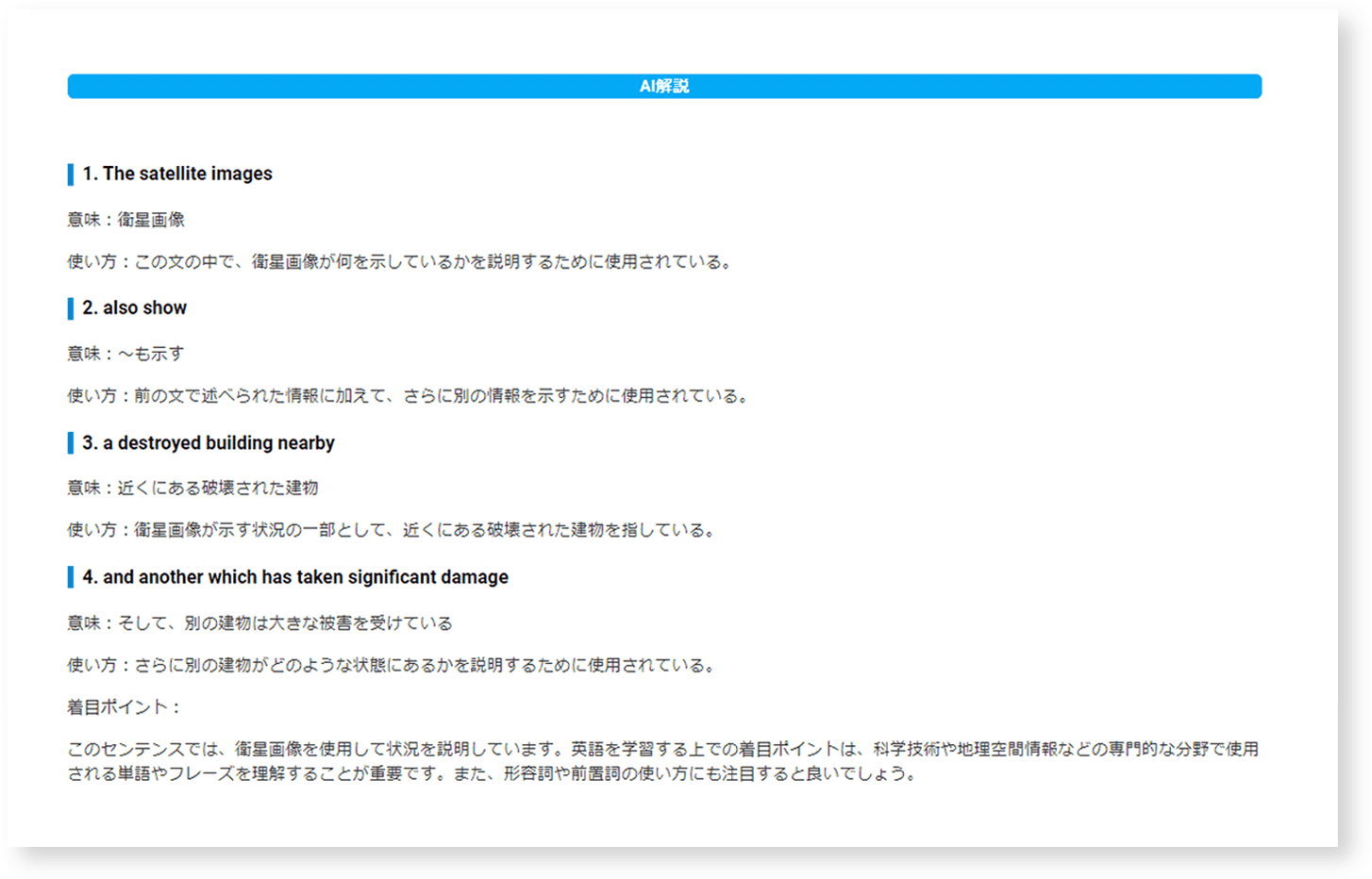Select heading '1. The satellite images'

coord(177,174)
